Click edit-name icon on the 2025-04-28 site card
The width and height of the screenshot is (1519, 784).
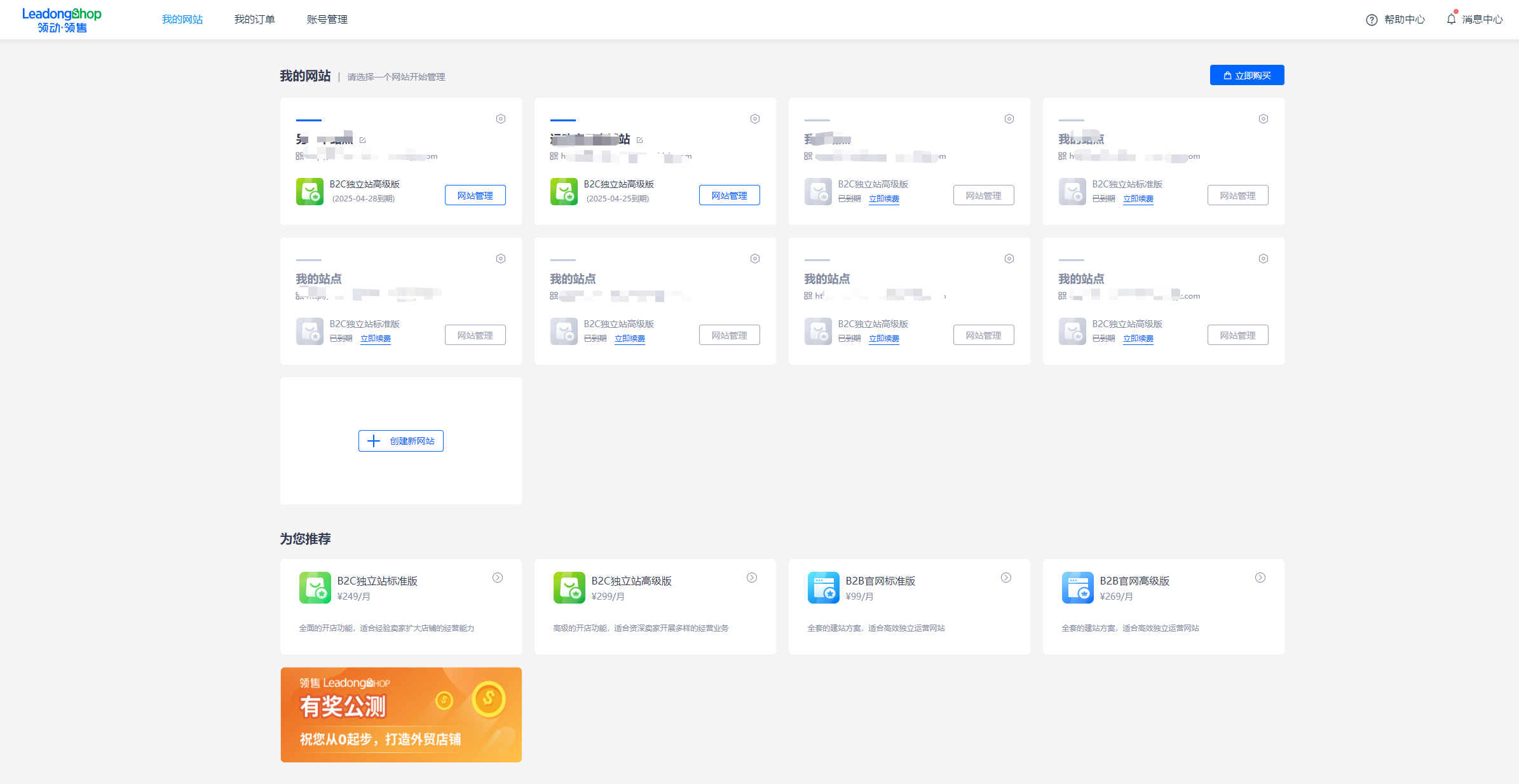point(362,140)
